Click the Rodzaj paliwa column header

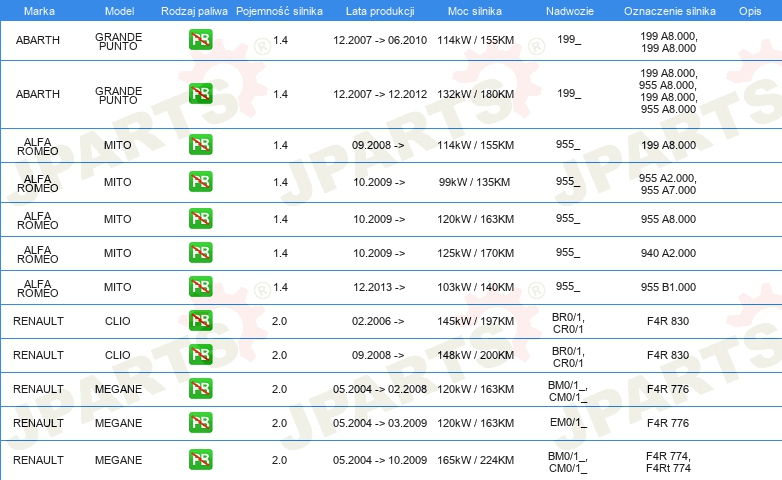coord(194,9)
